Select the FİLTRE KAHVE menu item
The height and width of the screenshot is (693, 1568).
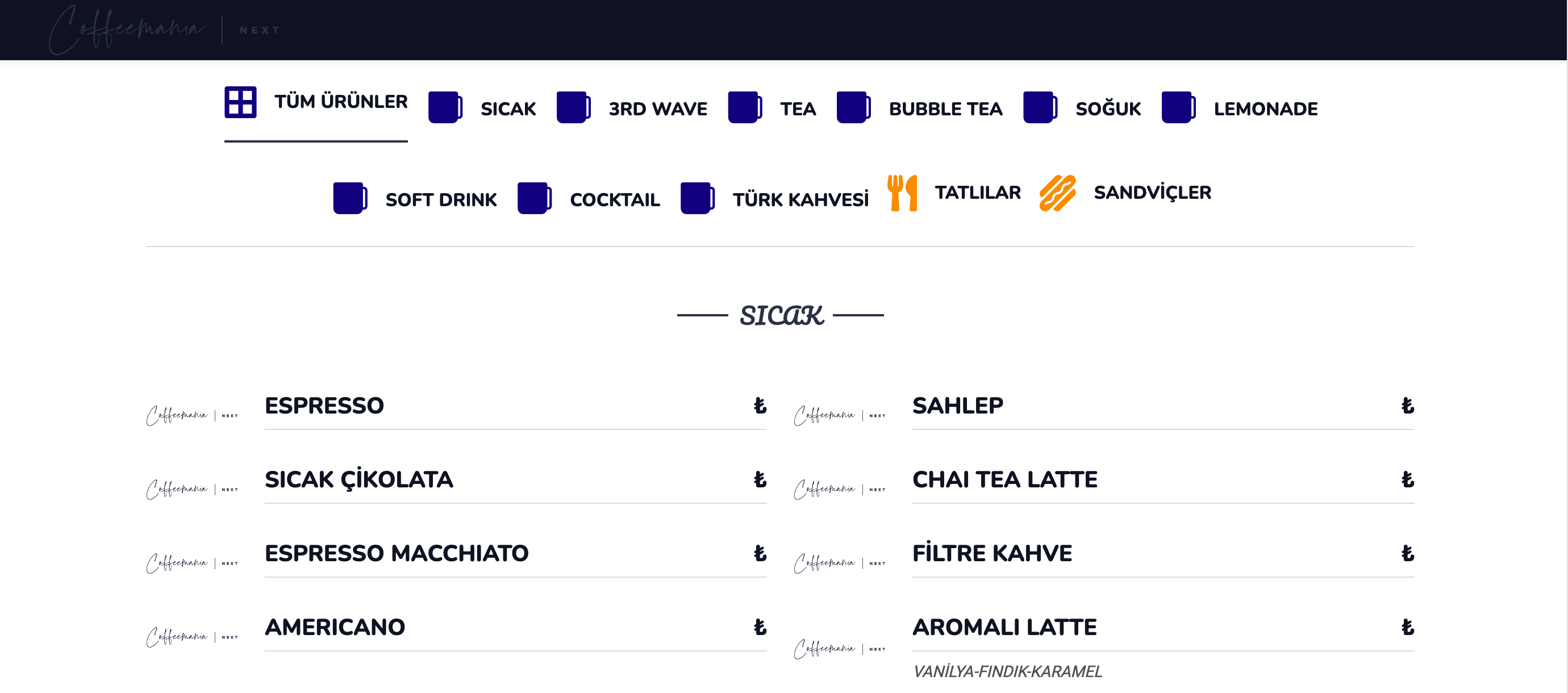pos(1162,554)
